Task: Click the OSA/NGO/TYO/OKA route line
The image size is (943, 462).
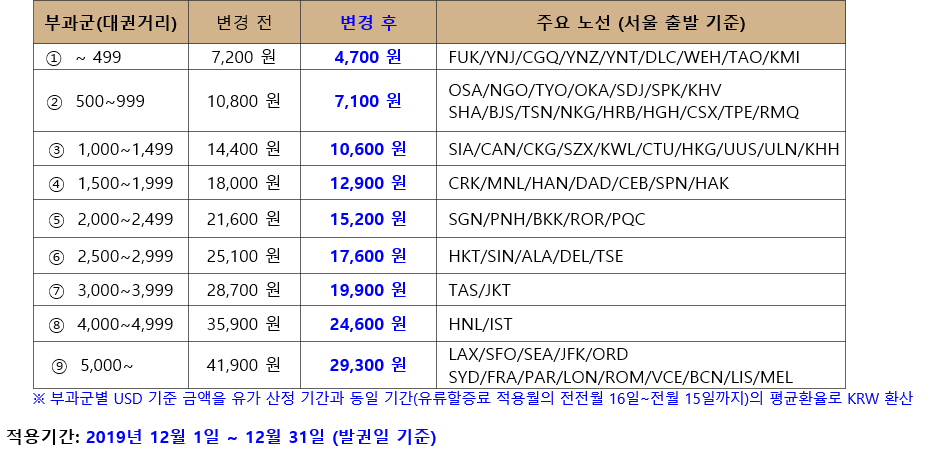Action: pyautogui.click(x=585, y=90)
